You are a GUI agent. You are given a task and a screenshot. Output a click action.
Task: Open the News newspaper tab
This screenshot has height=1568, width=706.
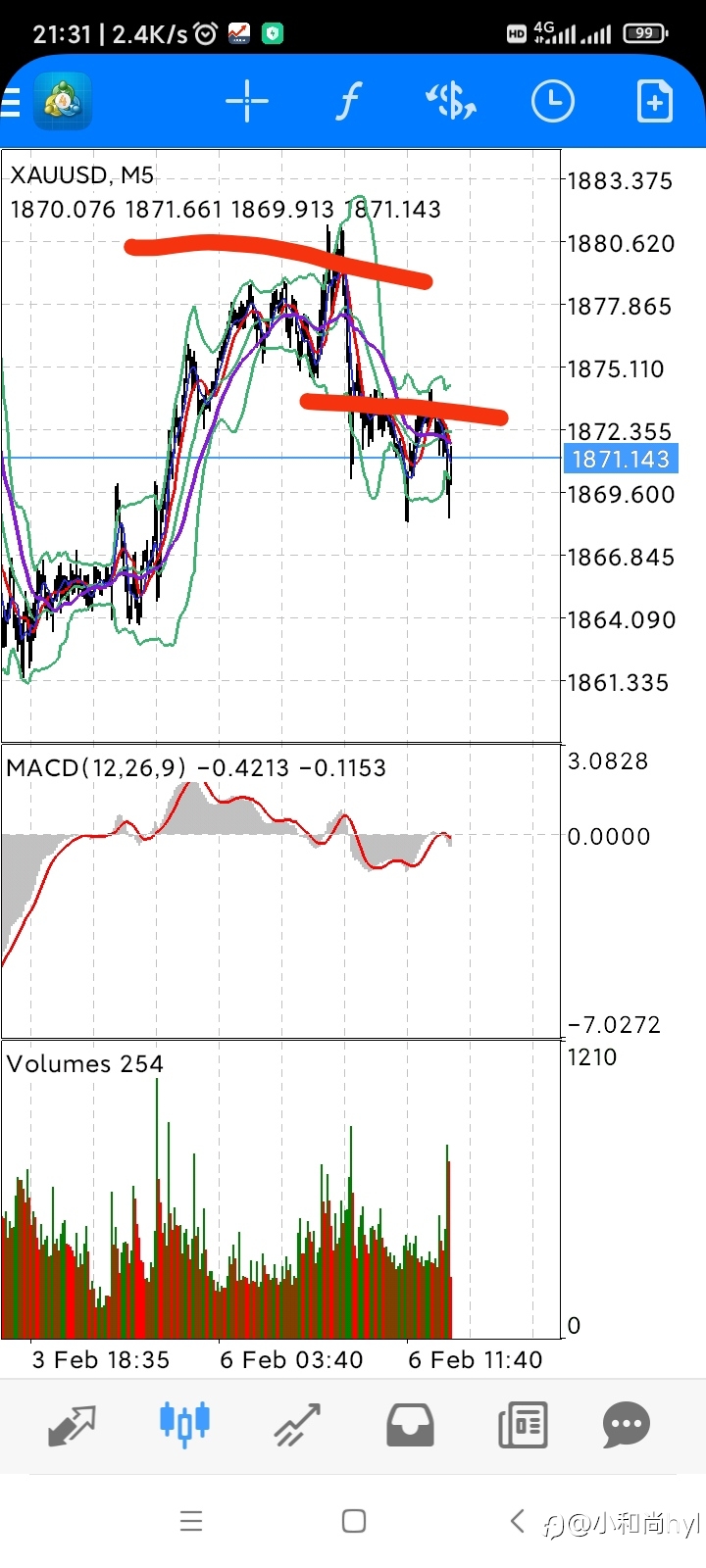(x=523, y=1426)
